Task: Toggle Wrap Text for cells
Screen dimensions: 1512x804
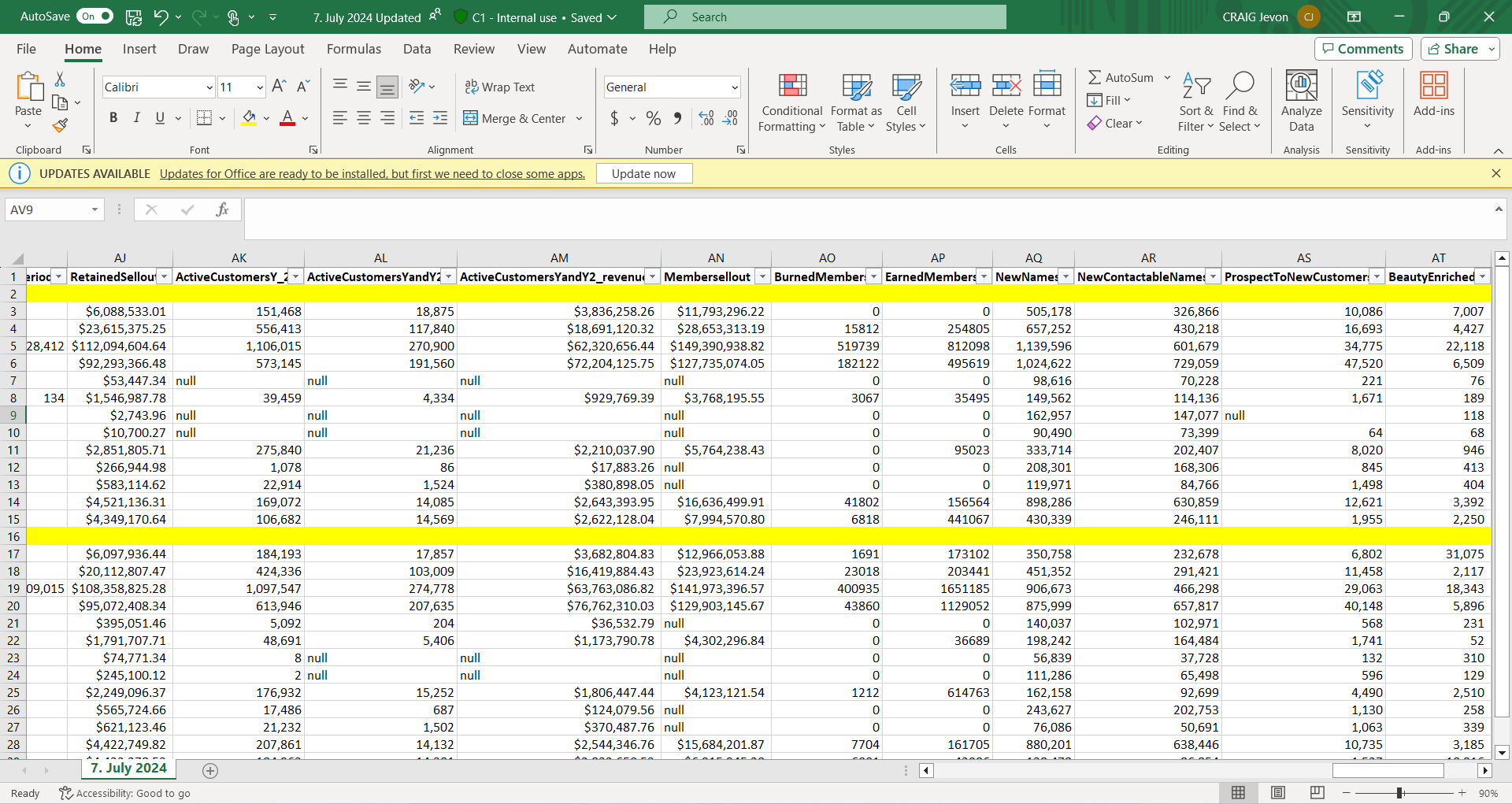Action: click(x=500, y=87)
